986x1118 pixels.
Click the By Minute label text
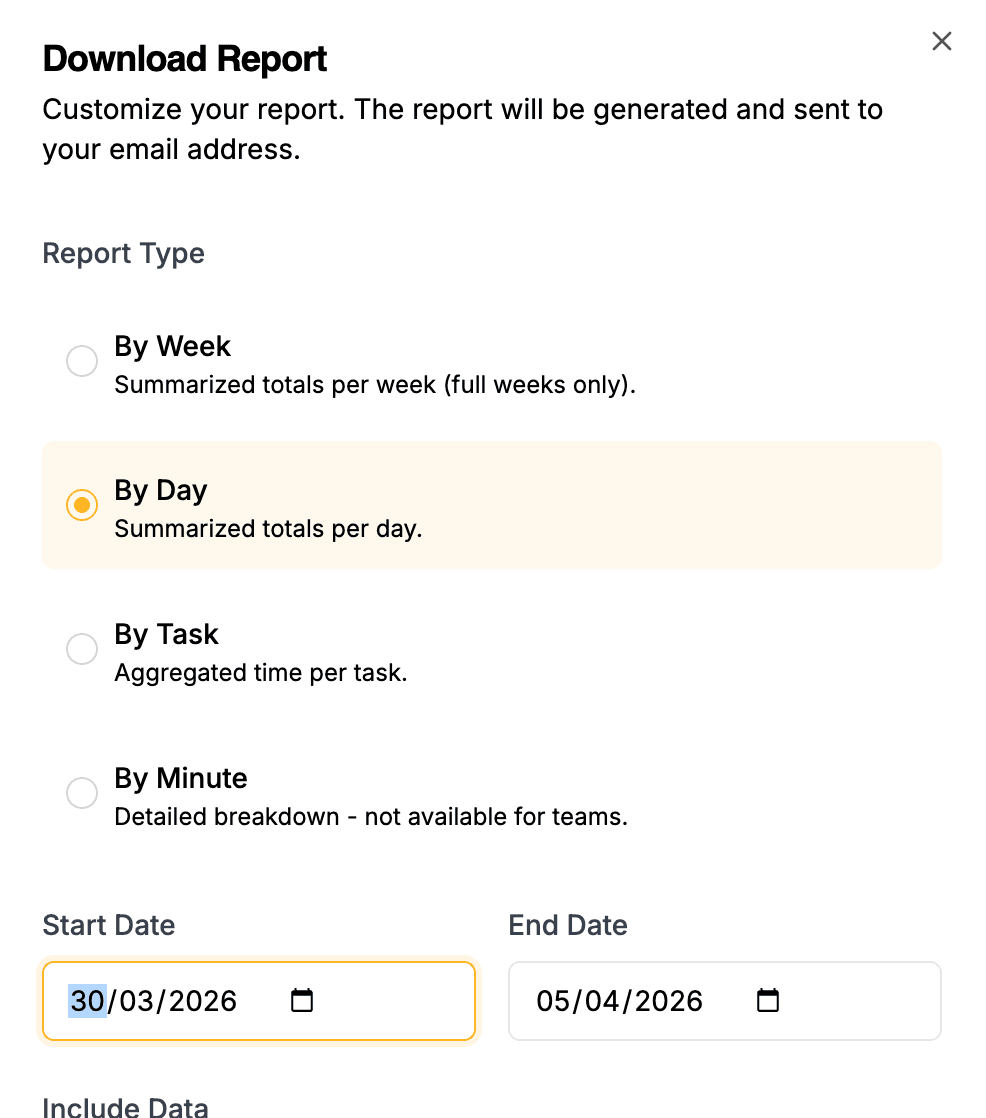[x=180, y=778]
